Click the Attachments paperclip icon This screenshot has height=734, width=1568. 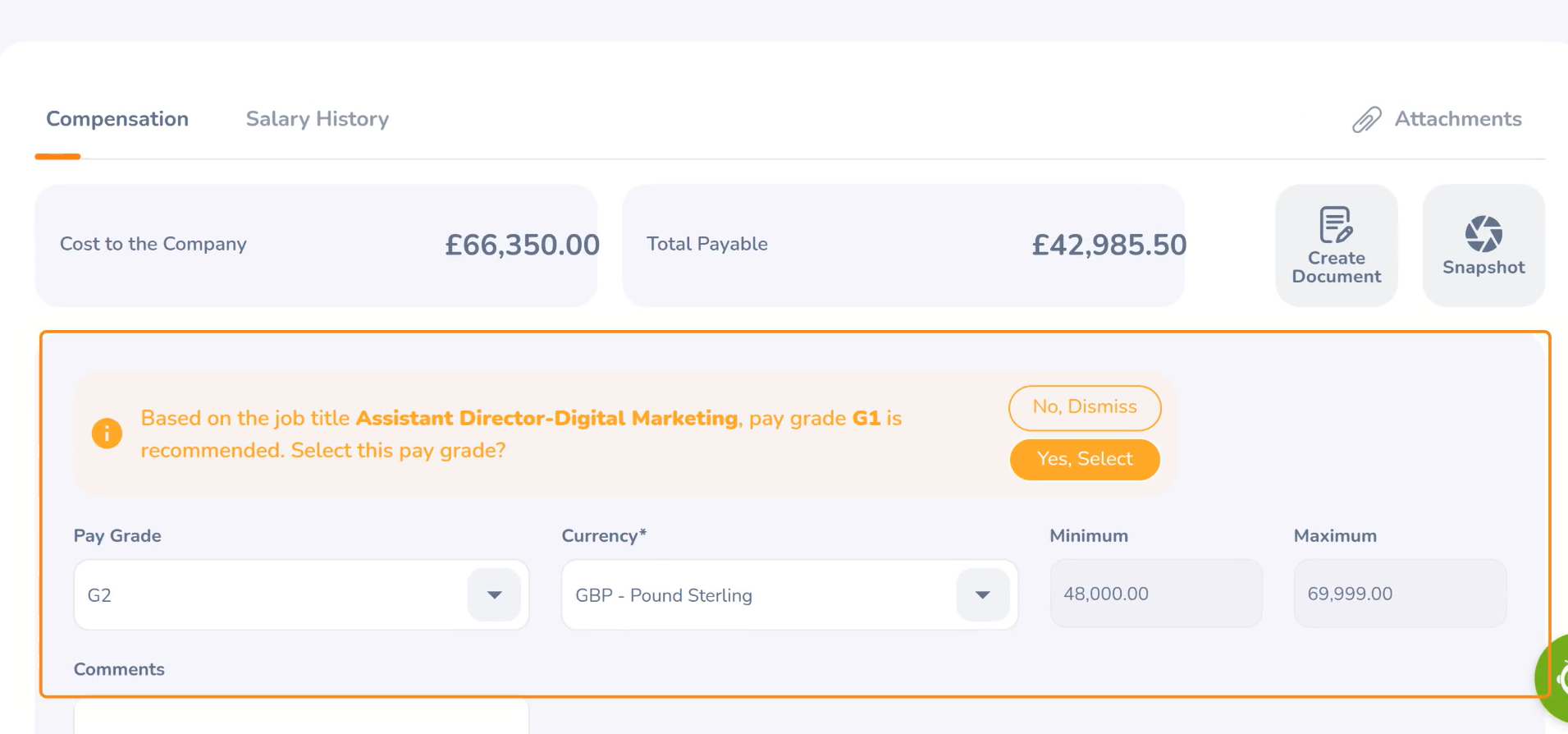click(x=1366, y=120)
